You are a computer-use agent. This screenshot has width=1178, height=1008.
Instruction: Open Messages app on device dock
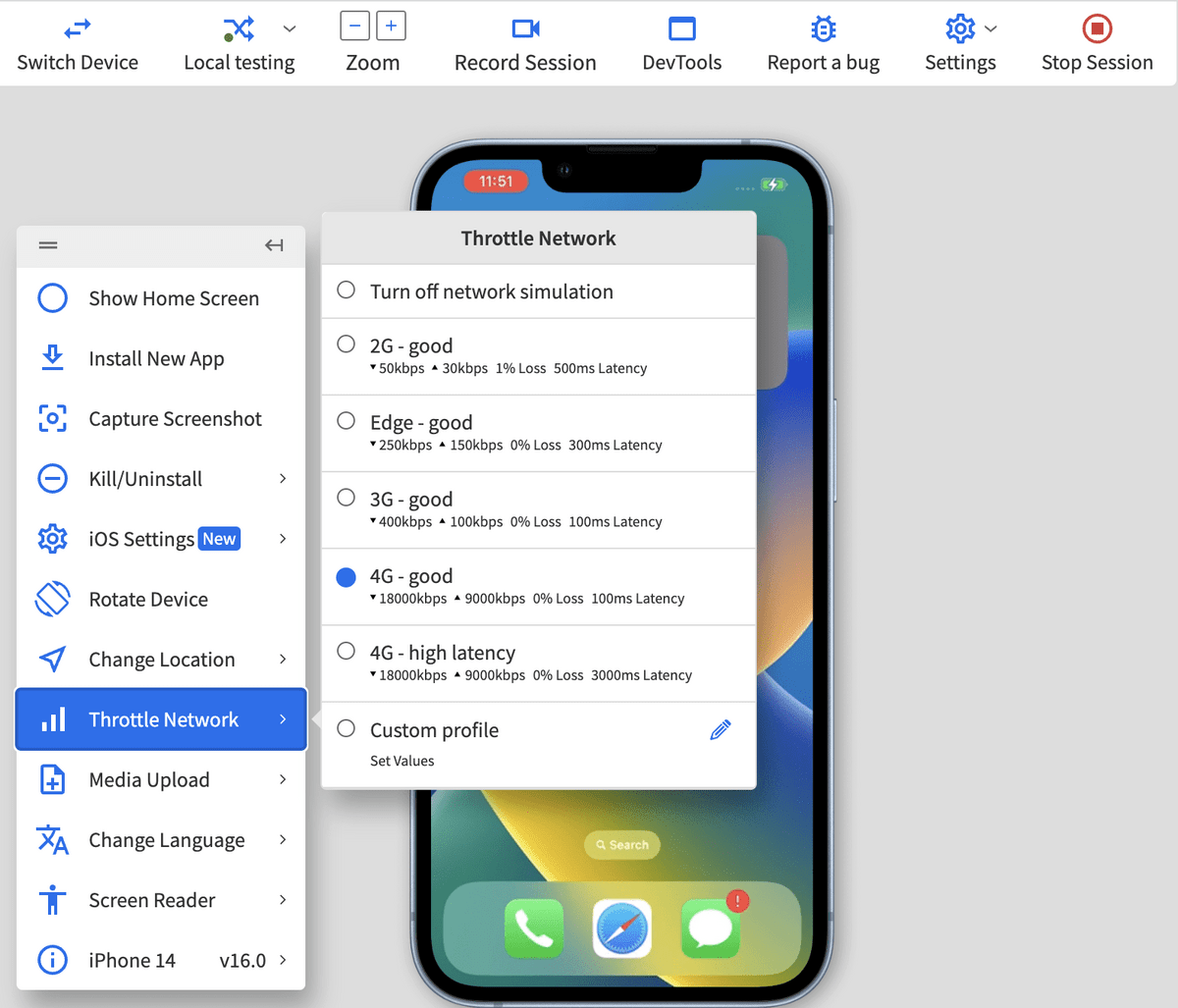pos(710,928)
